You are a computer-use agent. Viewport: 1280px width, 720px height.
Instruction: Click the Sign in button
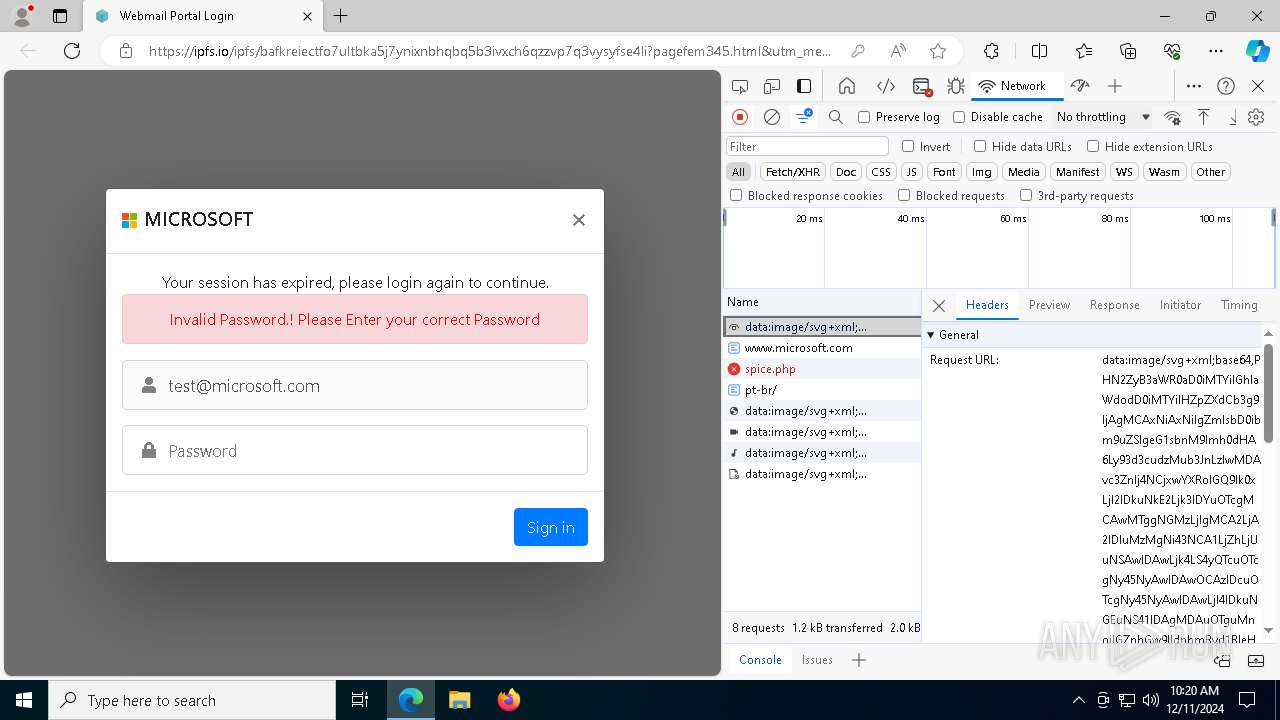pyautogui.click(x=551, y=527)
